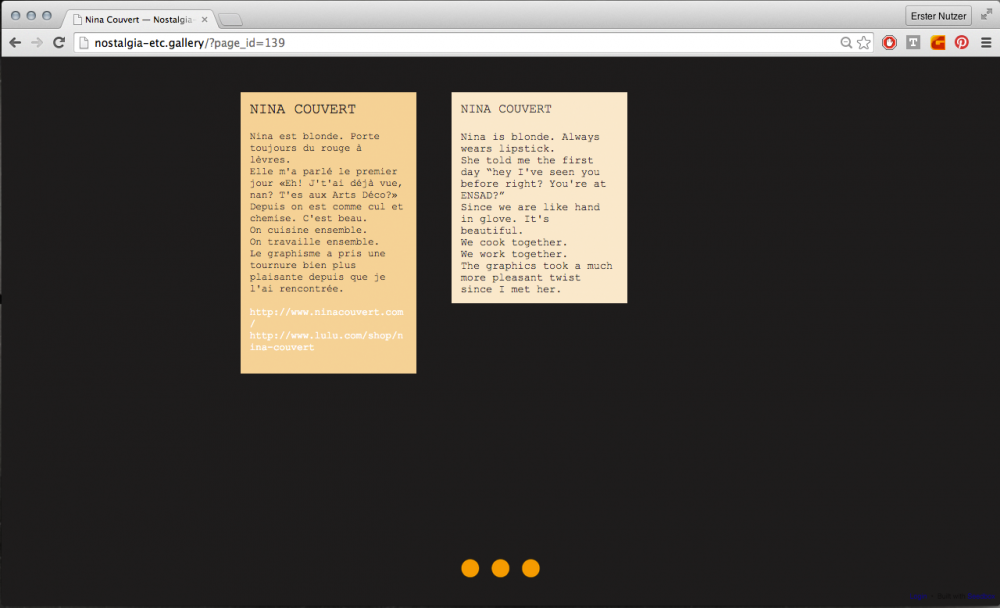Select the Nina Couvert browser tab

[135, 19]
